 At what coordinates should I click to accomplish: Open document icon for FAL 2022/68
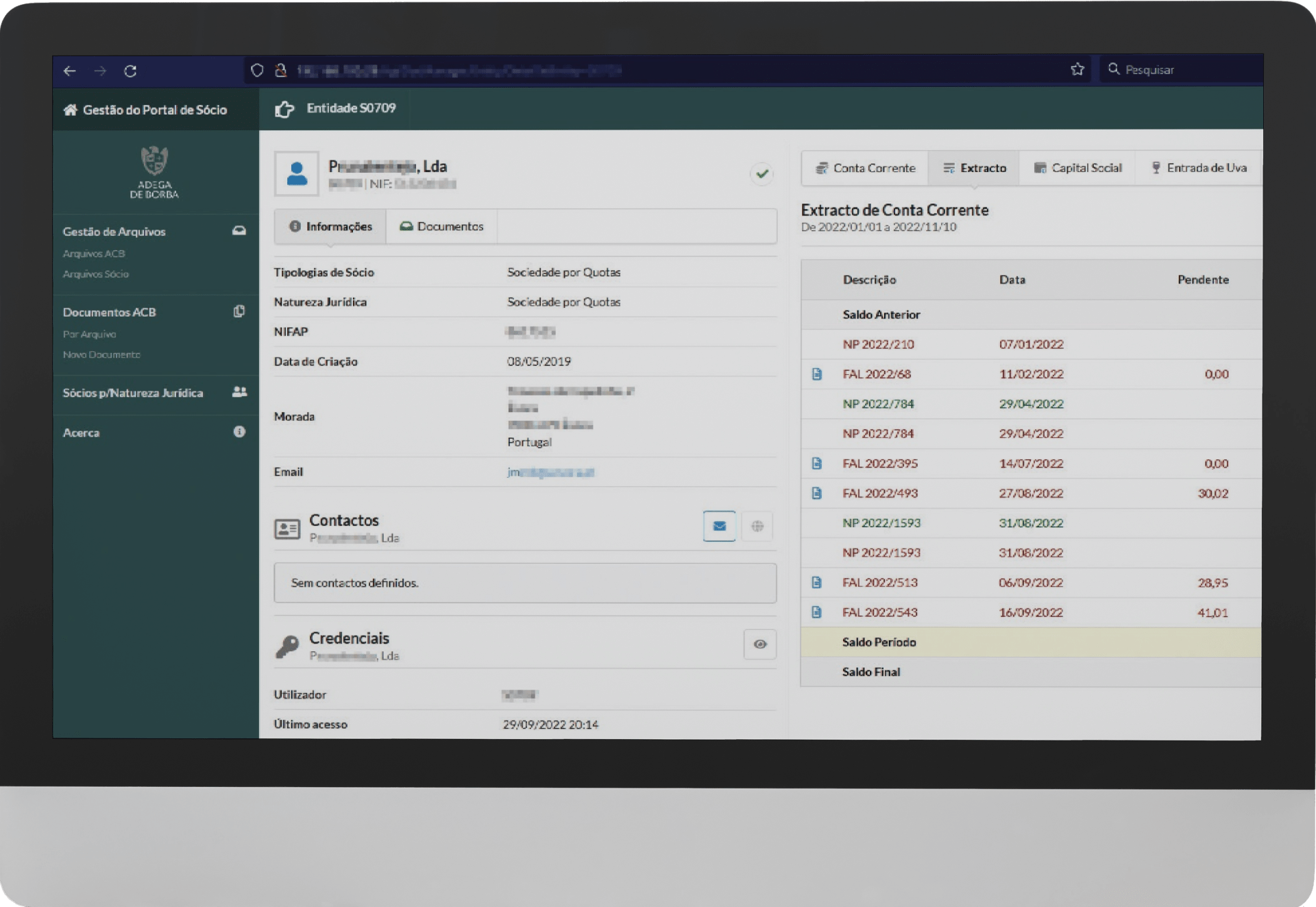(x=816, y=374)
